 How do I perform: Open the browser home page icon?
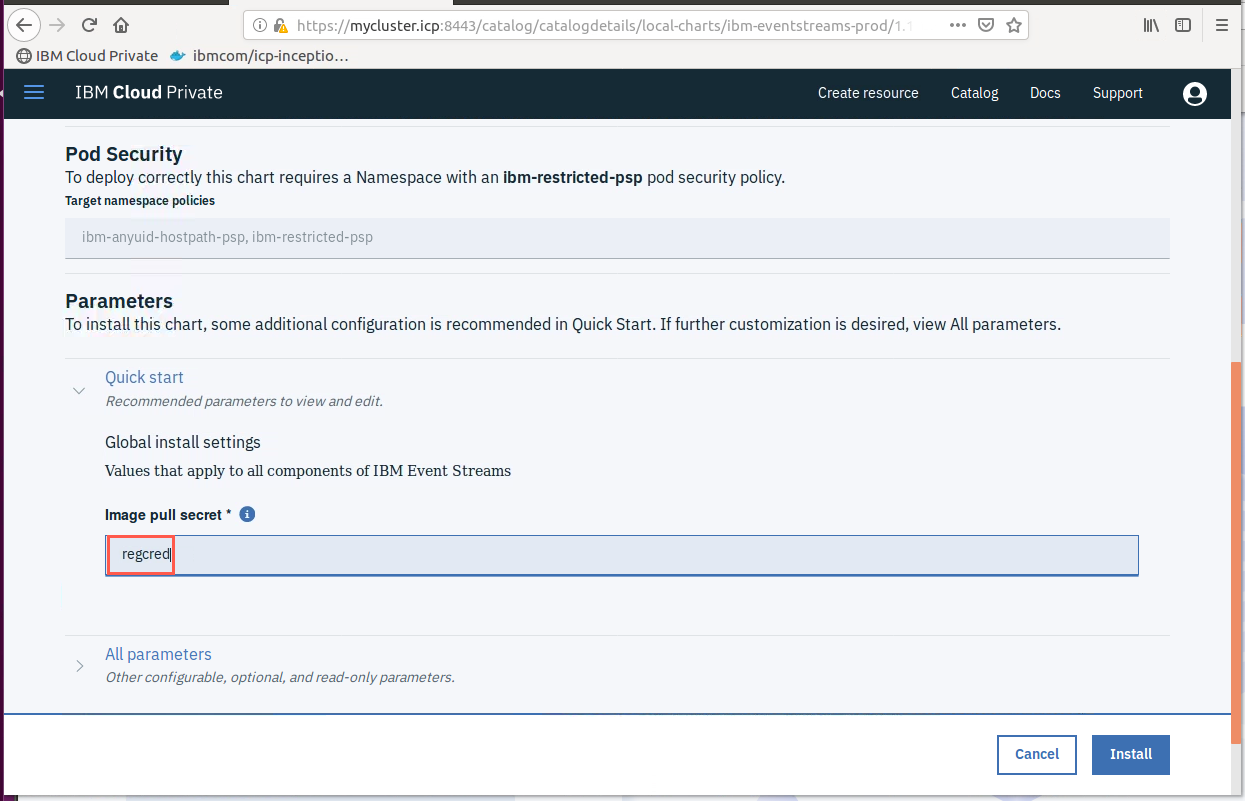pyautogui.click(x=121, y=25)
